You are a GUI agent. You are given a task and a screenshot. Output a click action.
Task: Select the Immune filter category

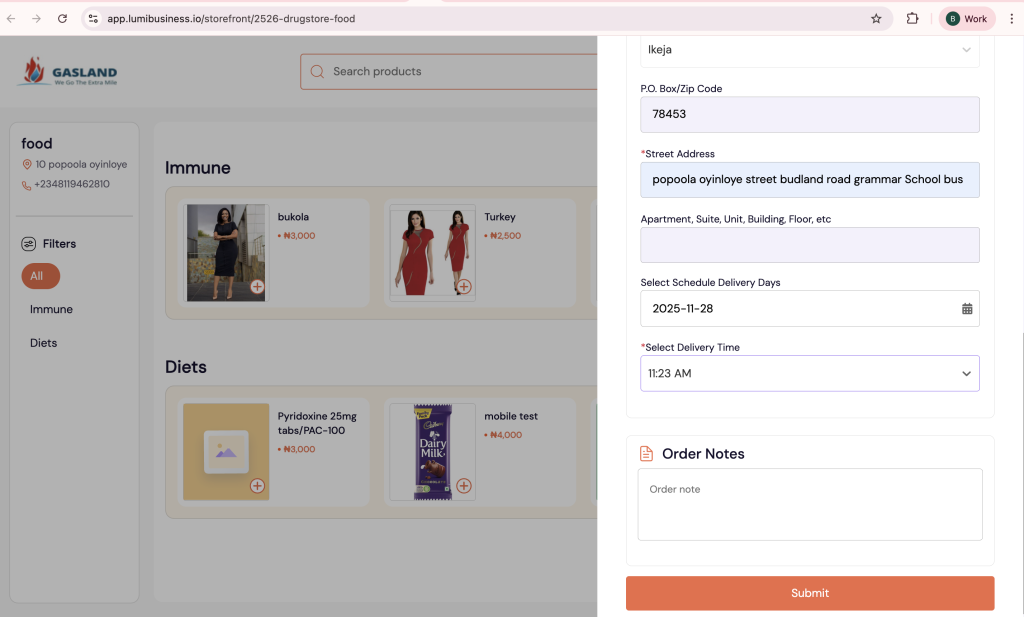pos(51,309)
